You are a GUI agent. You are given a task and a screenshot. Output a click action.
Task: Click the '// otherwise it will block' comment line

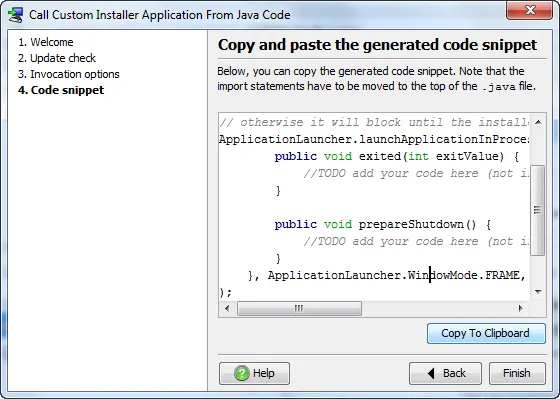374,122
